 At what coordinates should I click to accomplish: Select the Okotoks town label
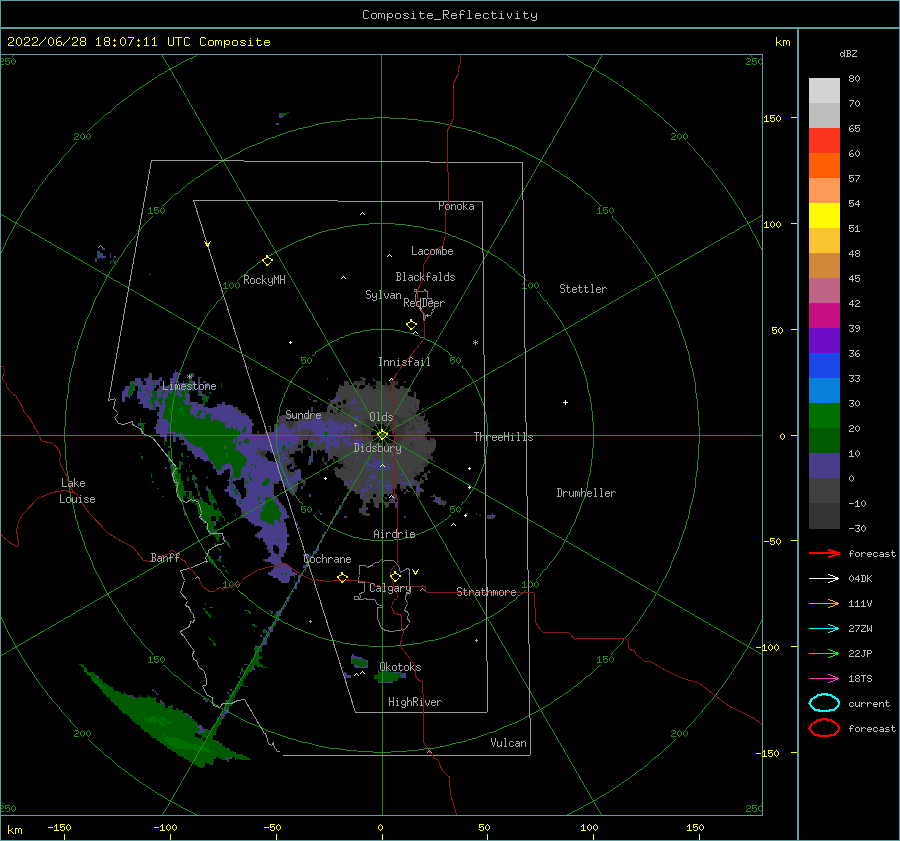[x=400, y=667]
